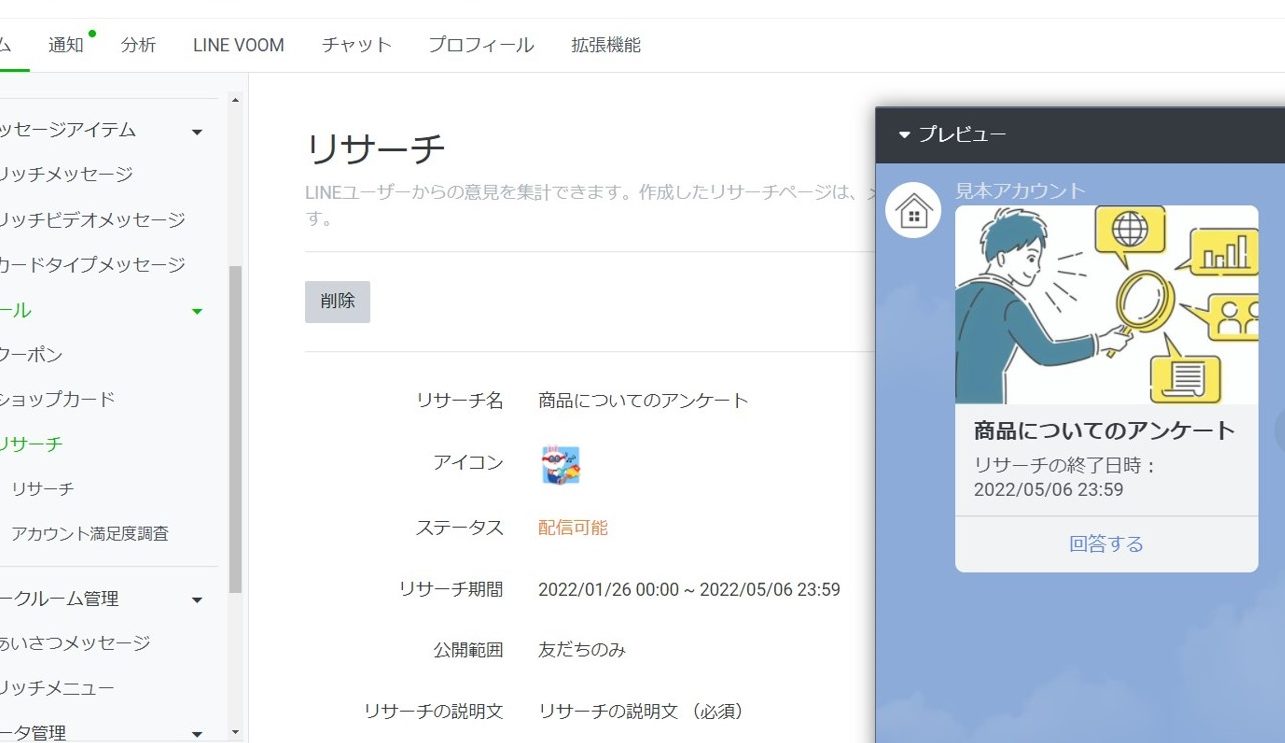This screenshot has height=743, width=1285.
Task: Click the 配信可能 status text
Action: coord(573,528)
